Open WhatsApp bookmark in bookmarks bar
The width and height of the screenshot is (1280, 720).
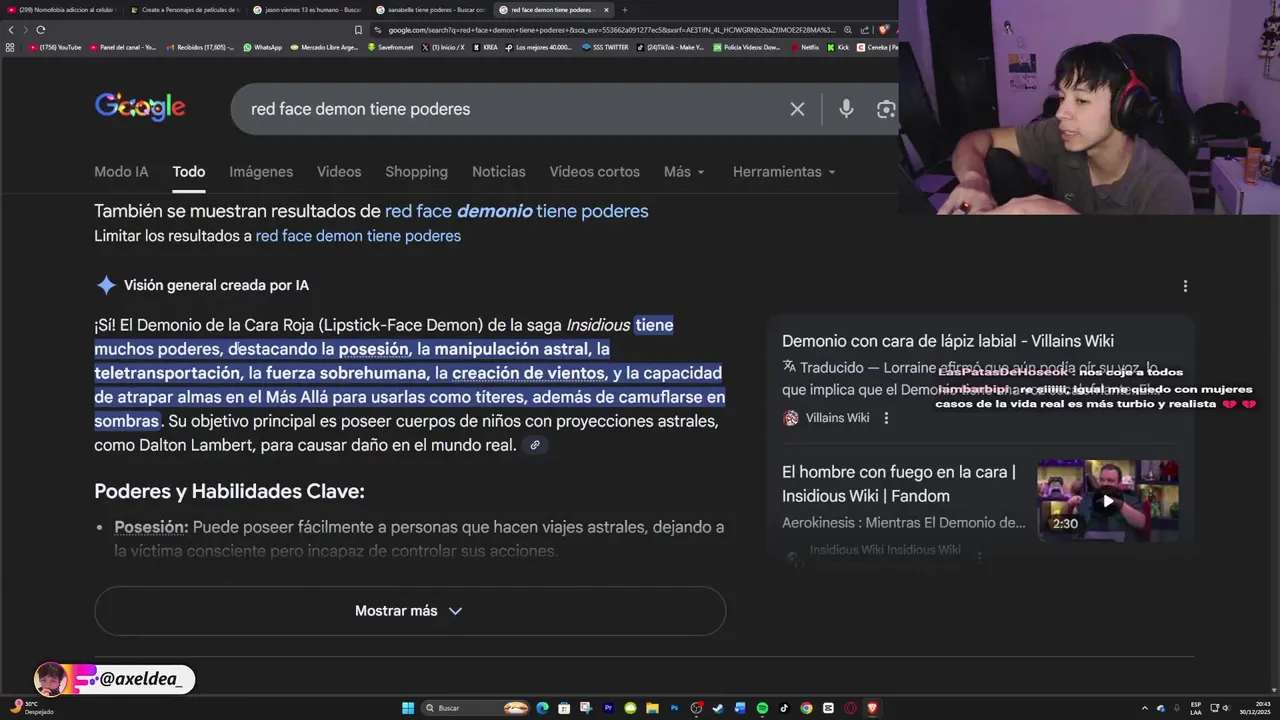(263, 47)
